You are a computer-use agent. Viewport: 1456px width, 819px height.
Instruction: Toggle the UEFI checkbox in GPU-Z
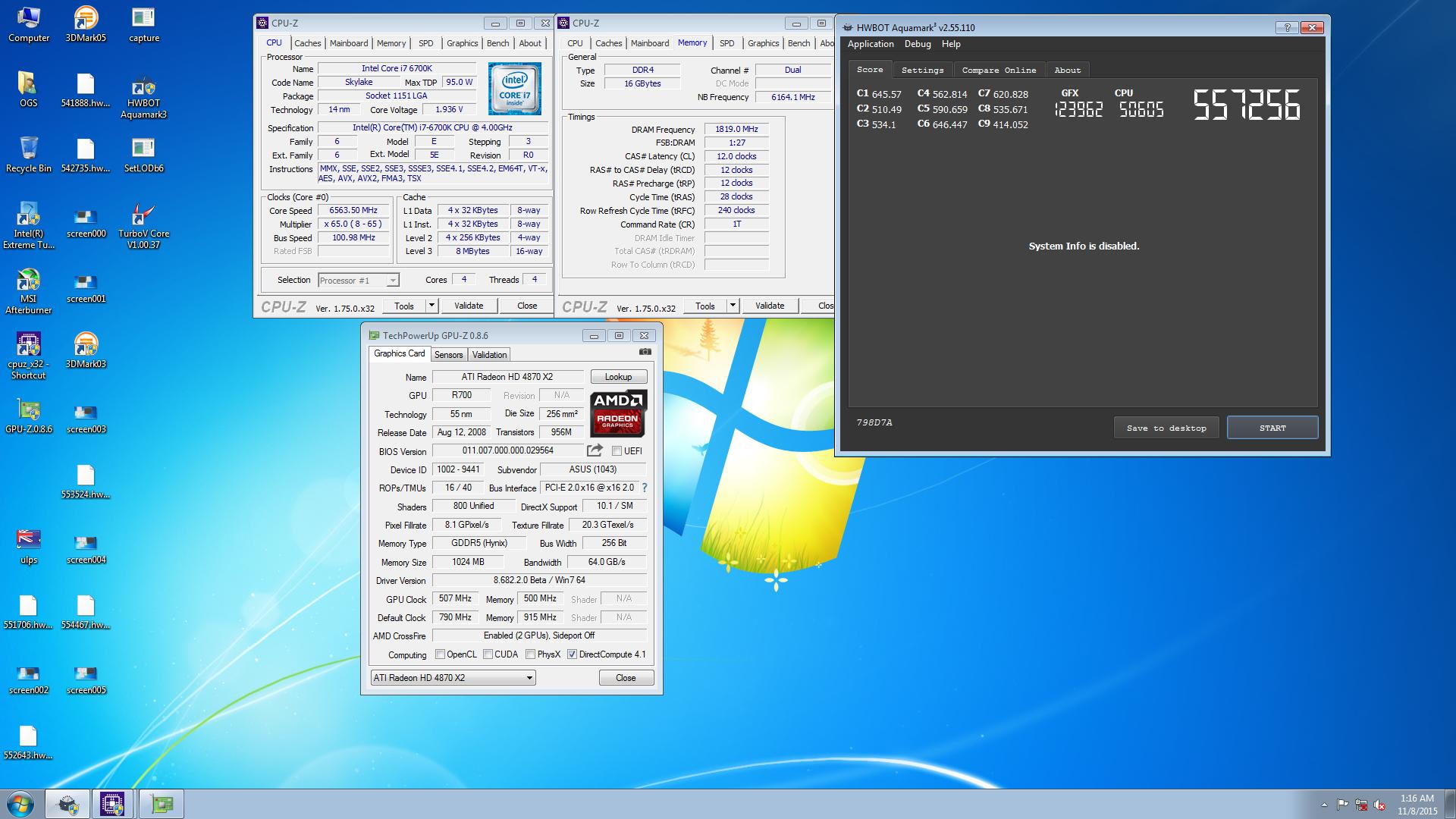[x=617, y=451]
